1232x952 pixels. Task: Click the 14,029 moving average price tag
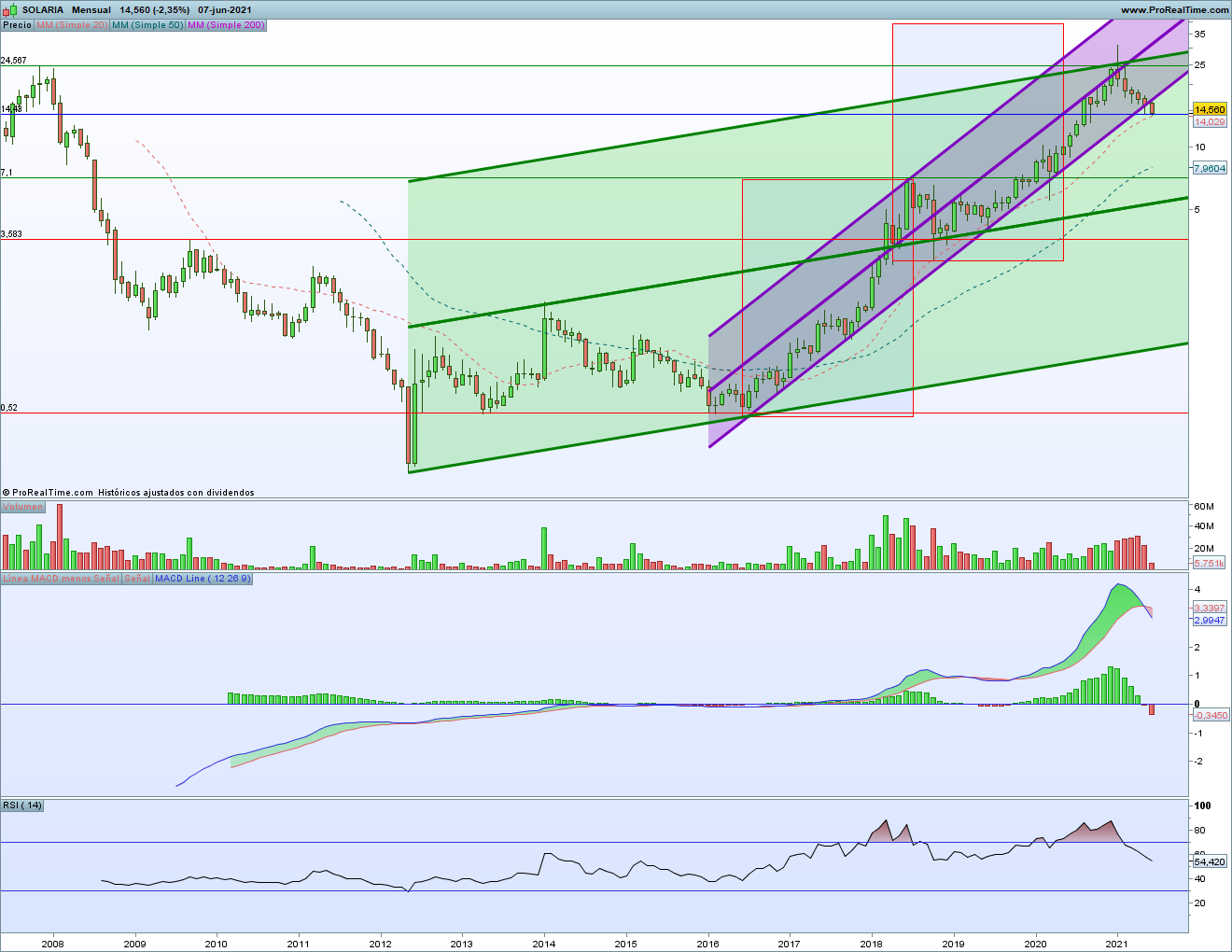coord(1210,122)
